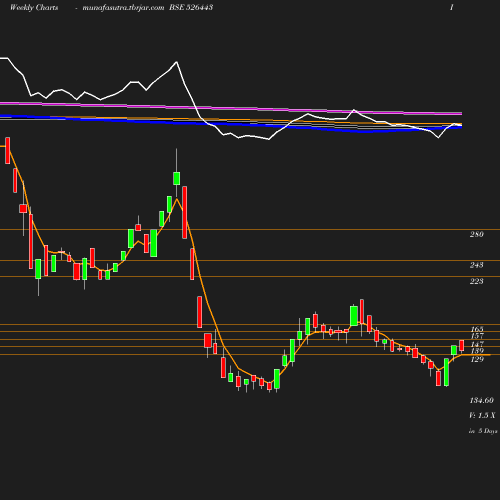
Task: Click the 165 price level label
Action: point(477,329)
